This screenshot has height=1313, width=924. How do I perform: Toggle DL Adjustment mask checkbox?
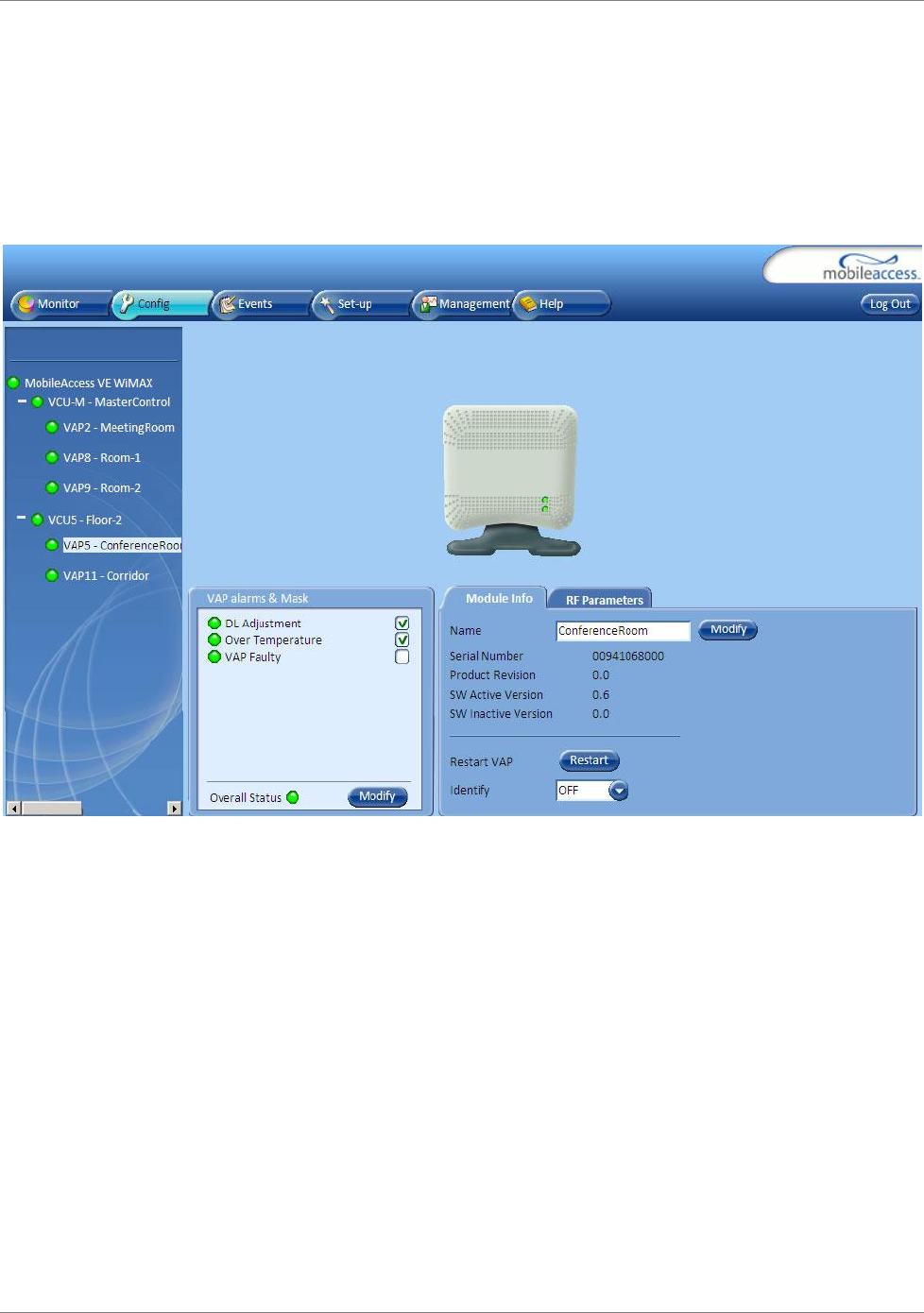(x=402, y=623)
